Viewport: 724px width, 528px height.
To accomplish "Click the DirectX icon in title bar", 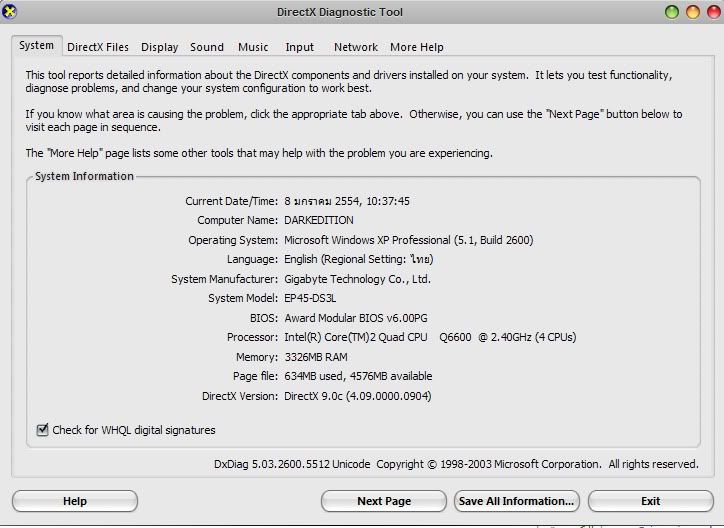I will tap(9, 11).
